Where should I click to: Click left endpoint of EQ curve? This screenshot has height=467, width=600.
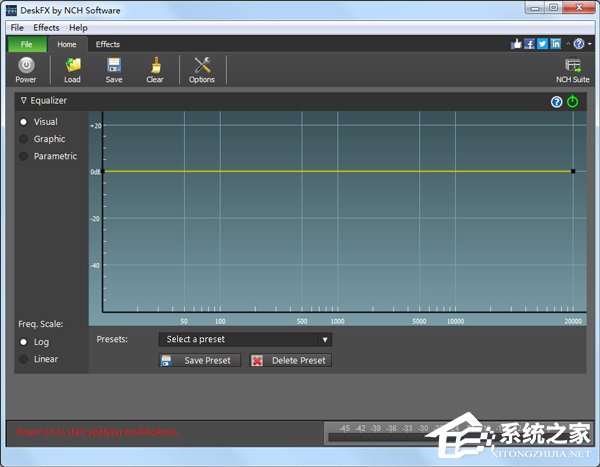[103, 171]
